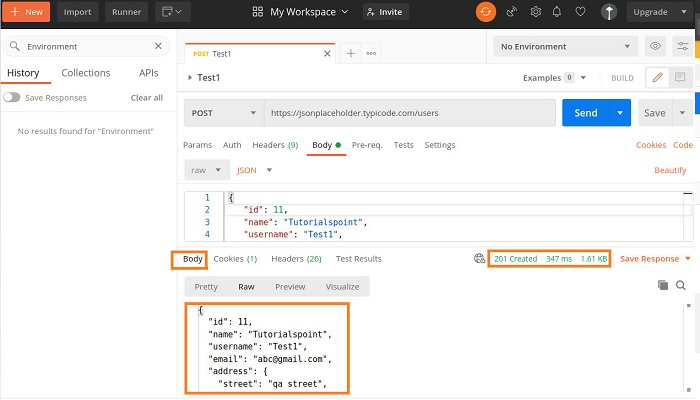Click the Beautify link
Image resolution: width=700 pixels, height=400 pixels.
pyautogui.click(x=670, y=170)
